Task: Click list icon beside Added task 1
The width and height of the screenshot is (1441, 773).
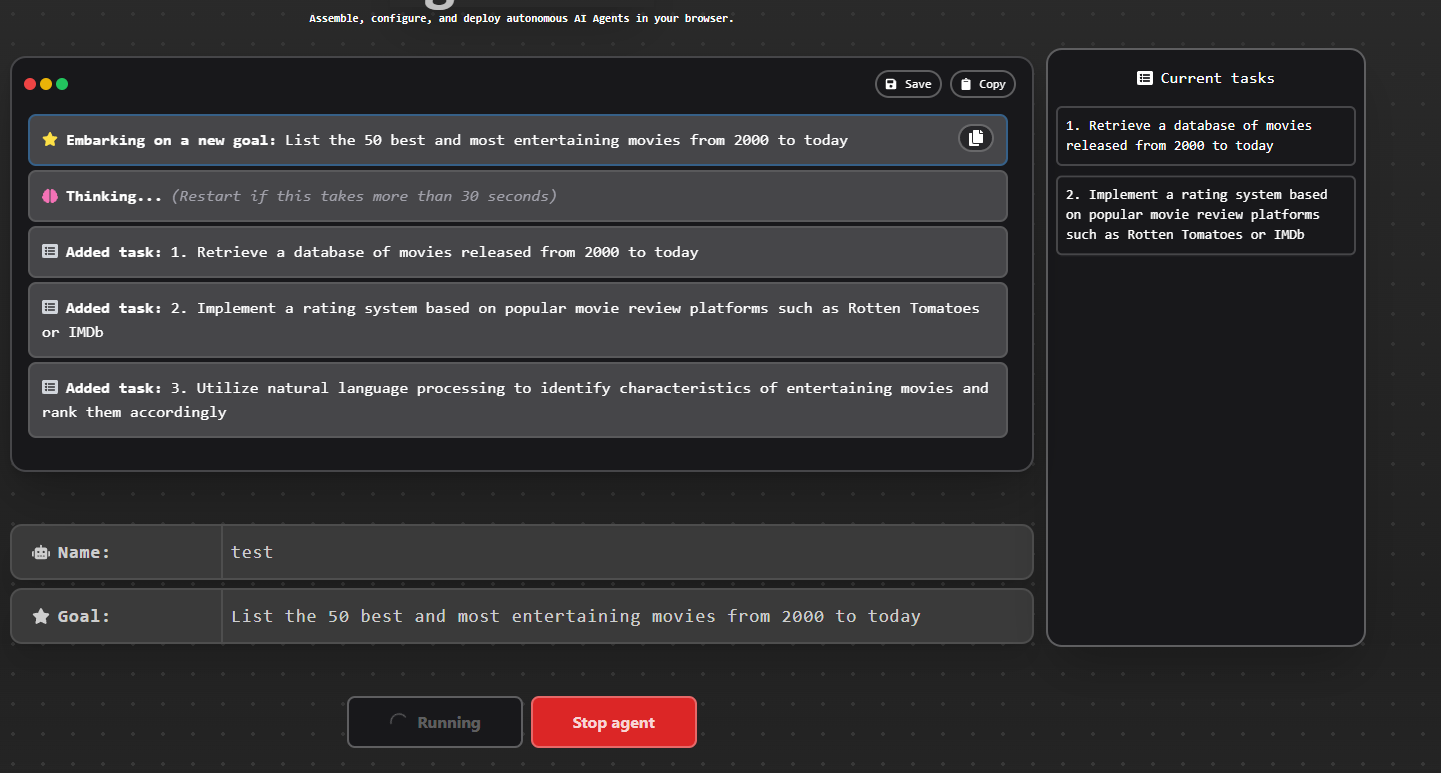Action: pos(50,252)
